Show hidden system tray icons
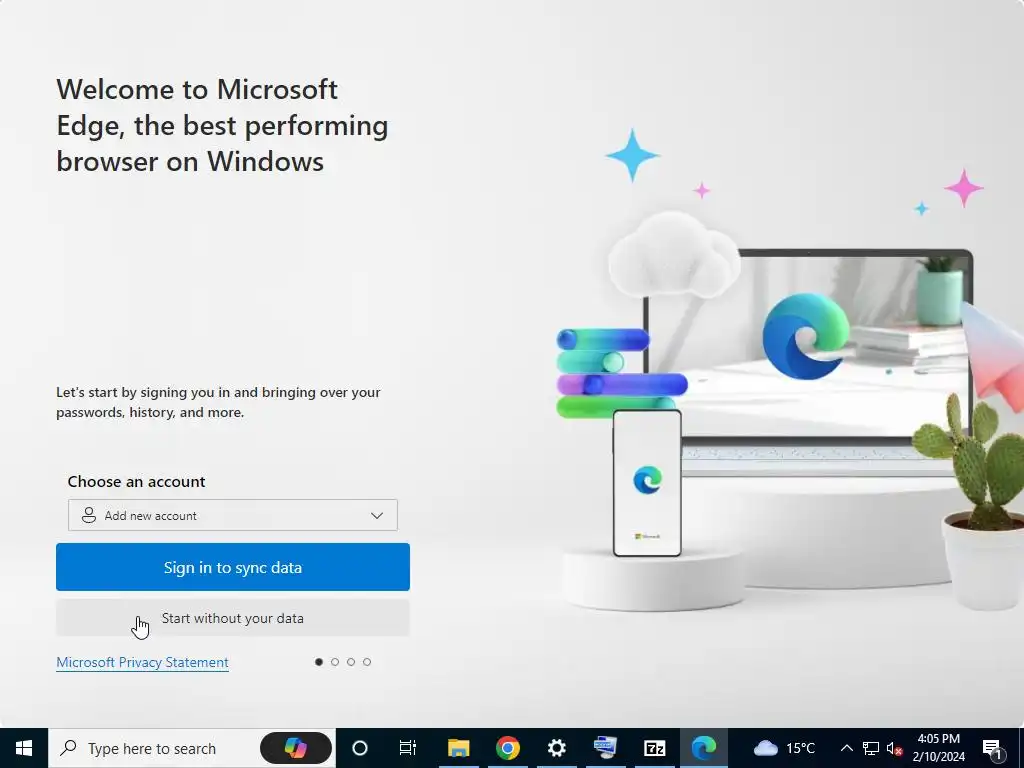 coord(846,748)
